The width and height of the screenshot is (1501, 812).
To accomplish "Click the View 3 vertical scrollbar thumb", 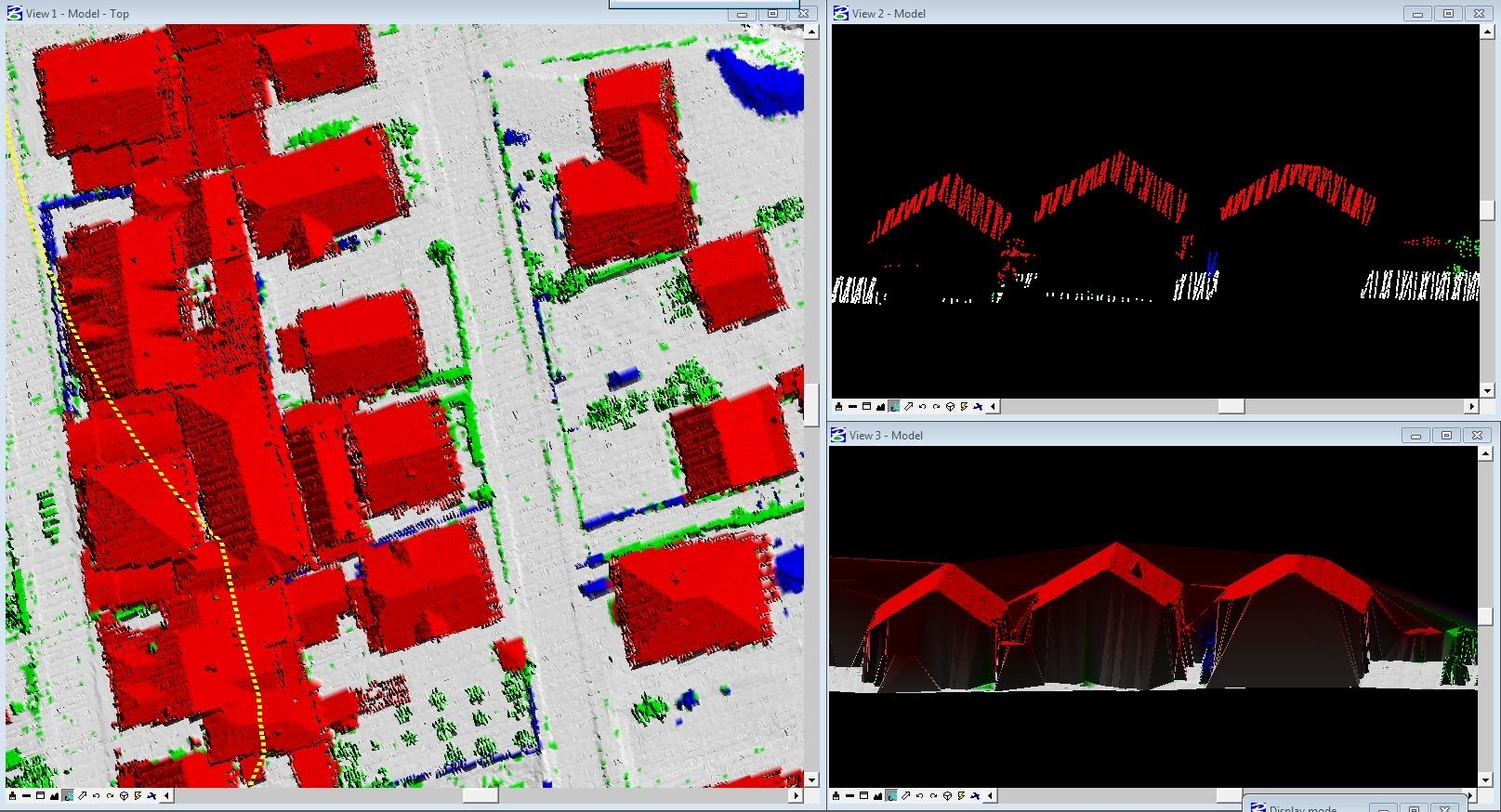I will (x=1485, y=616).
